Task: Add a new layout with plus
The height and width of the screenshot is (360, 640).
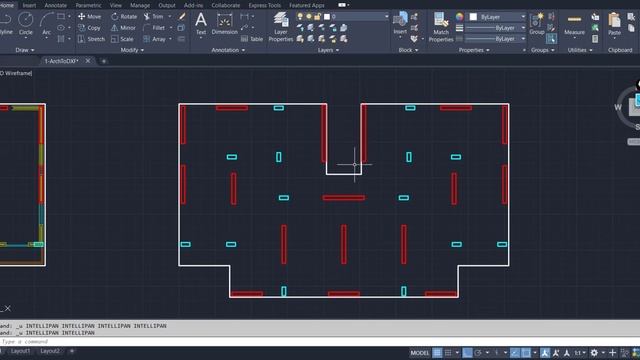Action: point(72,351)
